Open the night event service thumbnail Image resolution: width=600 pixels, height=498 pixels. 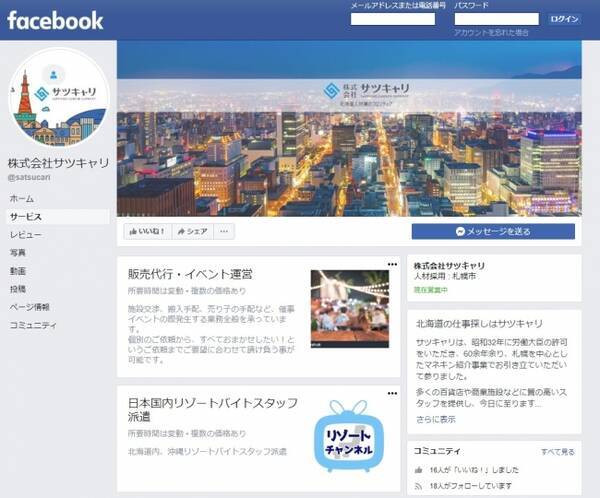tap(350, 309)
